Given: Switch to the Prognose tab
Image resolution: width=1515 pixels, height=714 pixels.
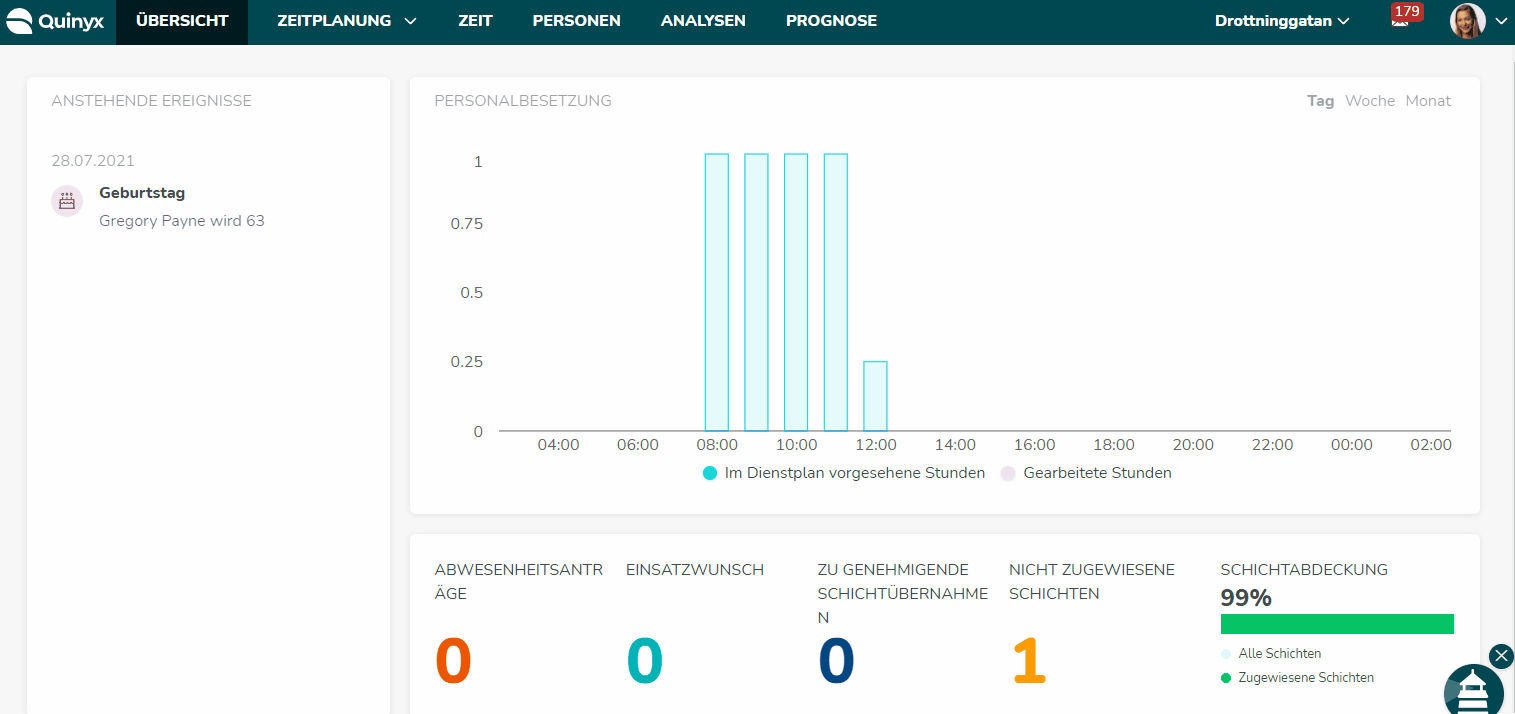Looking at the screenshot, I should (831, 21).
